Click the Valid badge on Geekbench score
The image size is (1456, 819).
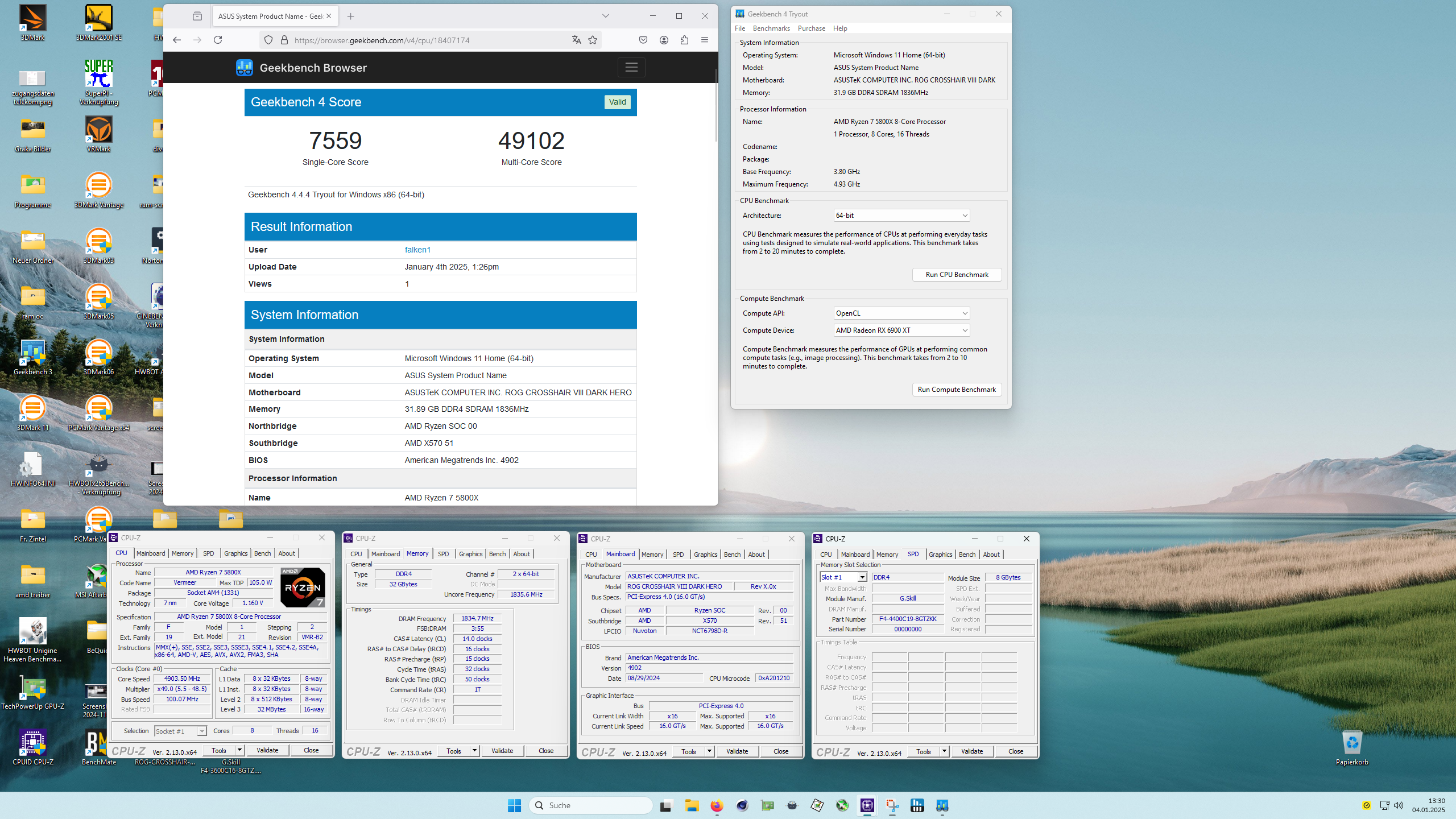(x=617, y=102)
